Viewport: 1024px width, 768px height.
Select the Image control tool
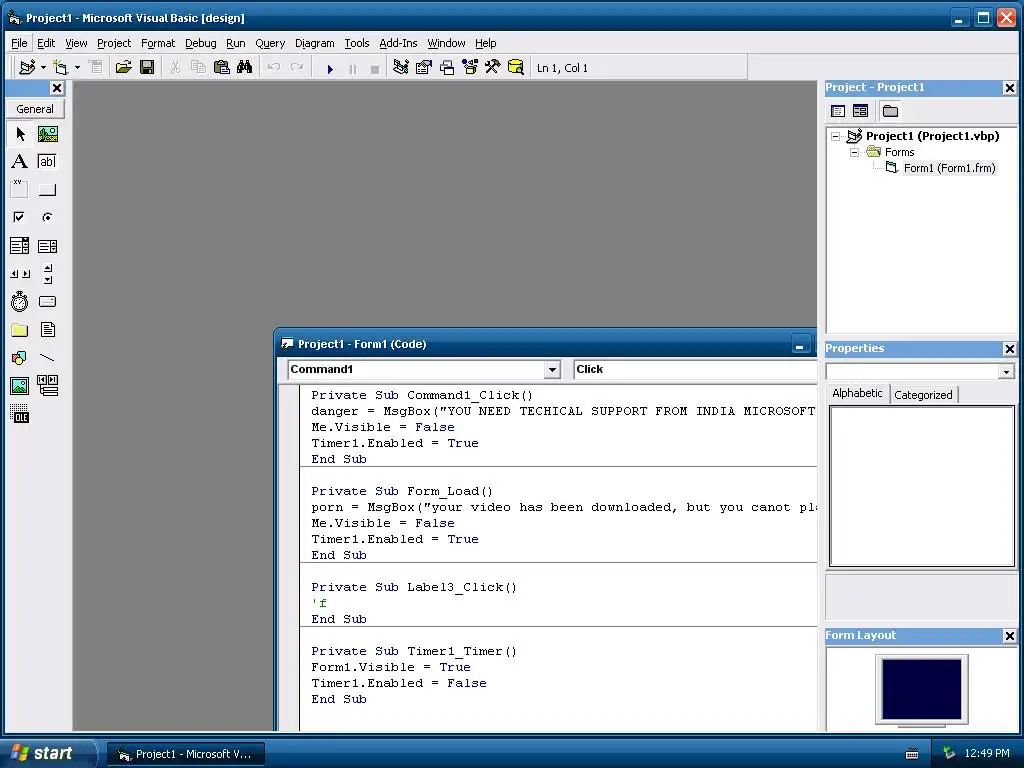point(20,386)
